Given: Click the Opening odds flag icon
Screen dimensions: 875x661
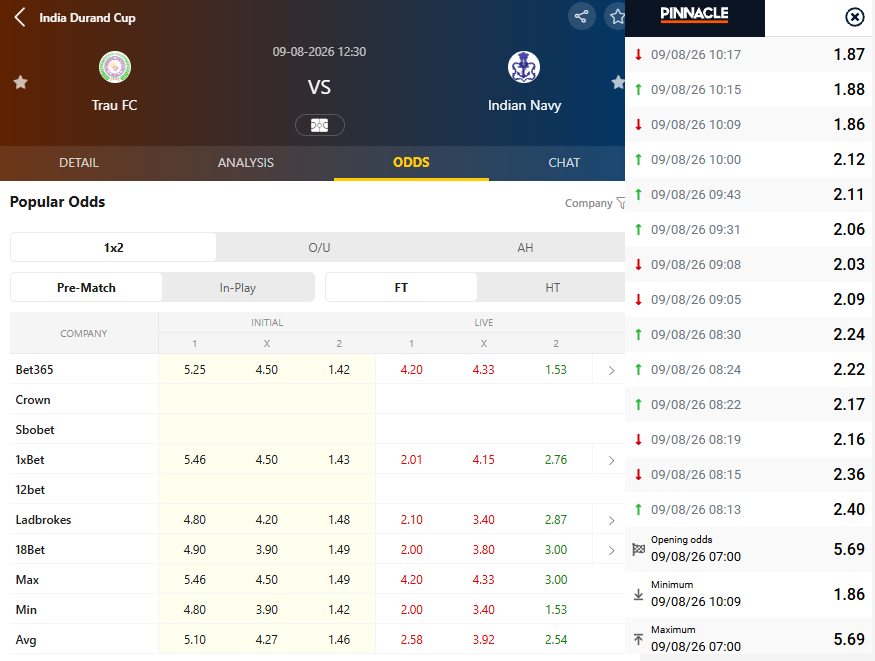Looking at the screenshot, I should coord(638,549).
